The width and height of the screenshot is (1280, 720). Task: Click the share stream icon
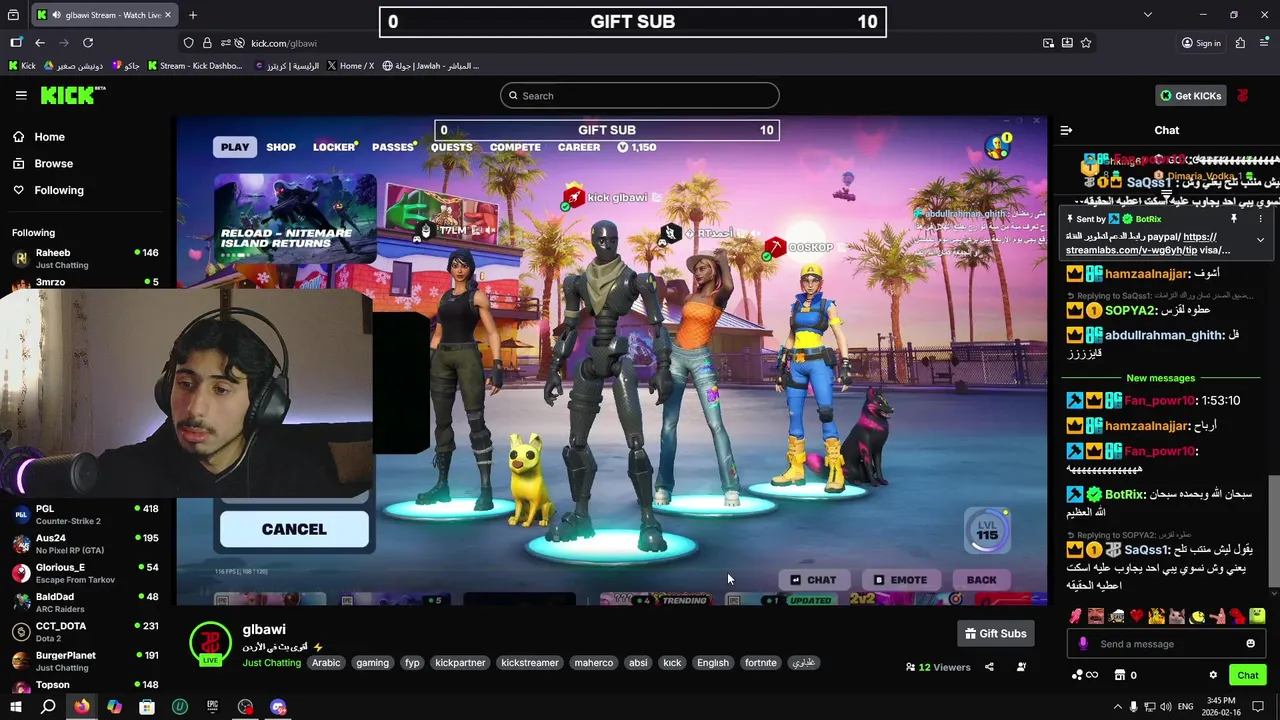click(x=989, y=667)
